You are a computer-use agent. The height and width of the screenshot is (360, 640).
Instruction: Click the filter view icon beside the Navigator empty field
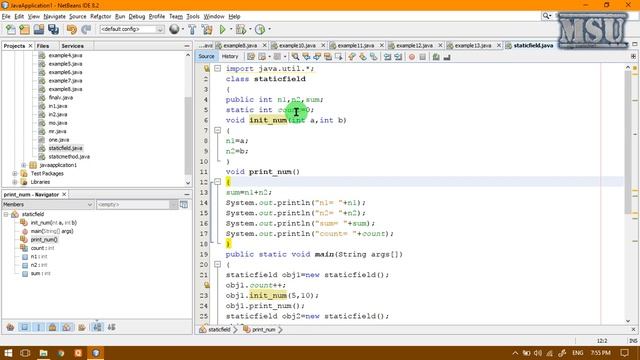184,204
